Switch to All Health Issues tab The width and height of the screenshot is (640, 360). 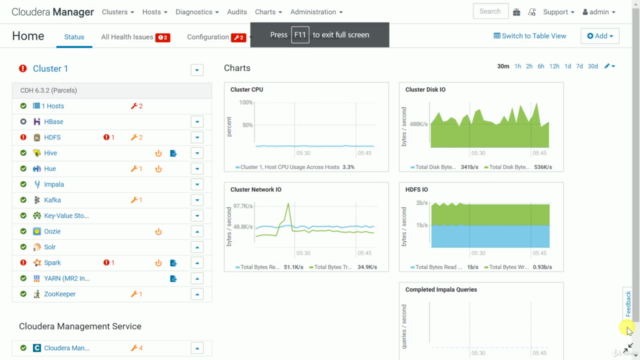point(136,37)
